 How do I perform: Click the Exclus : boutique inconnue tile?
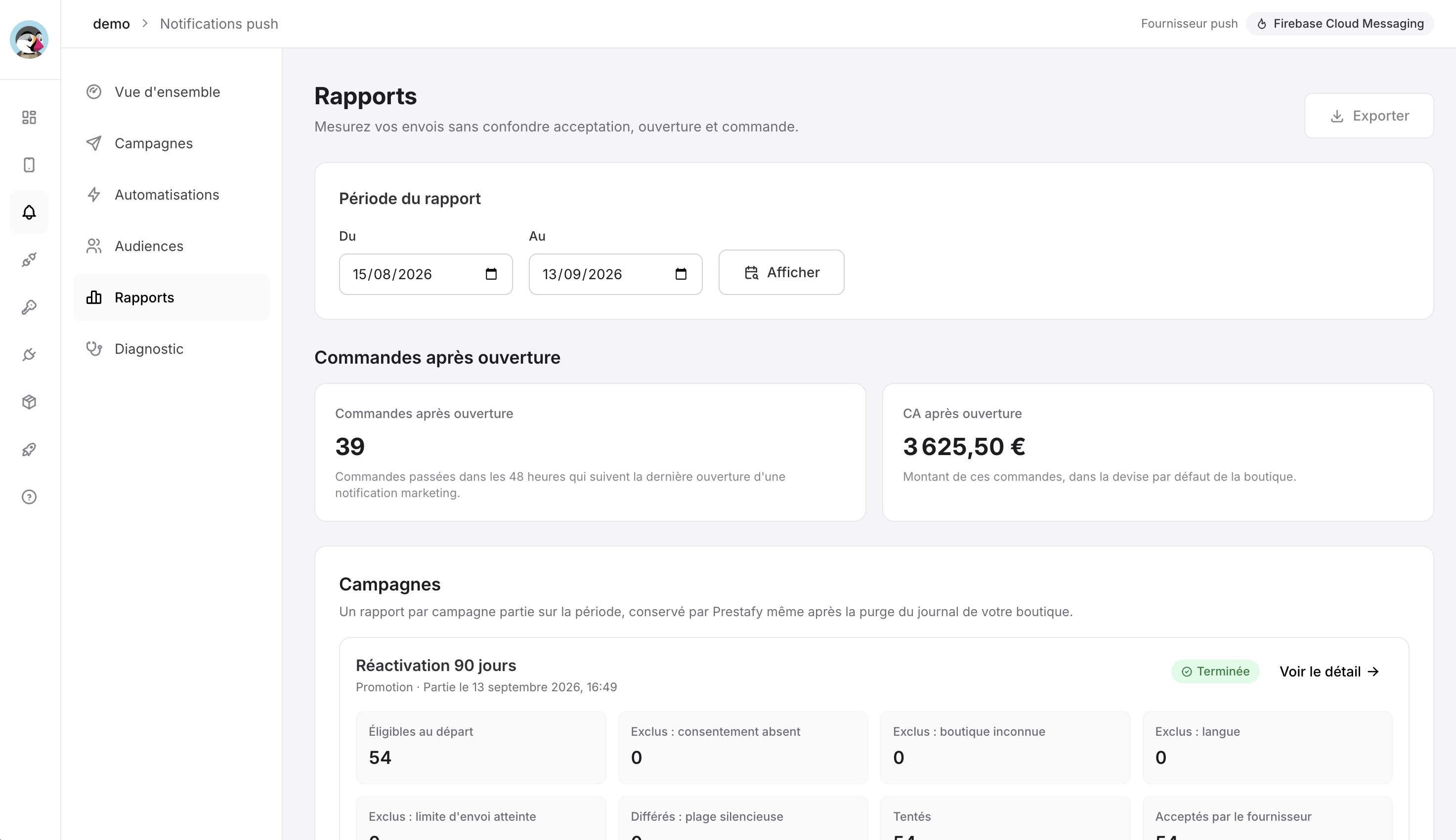click(1005, 747)
